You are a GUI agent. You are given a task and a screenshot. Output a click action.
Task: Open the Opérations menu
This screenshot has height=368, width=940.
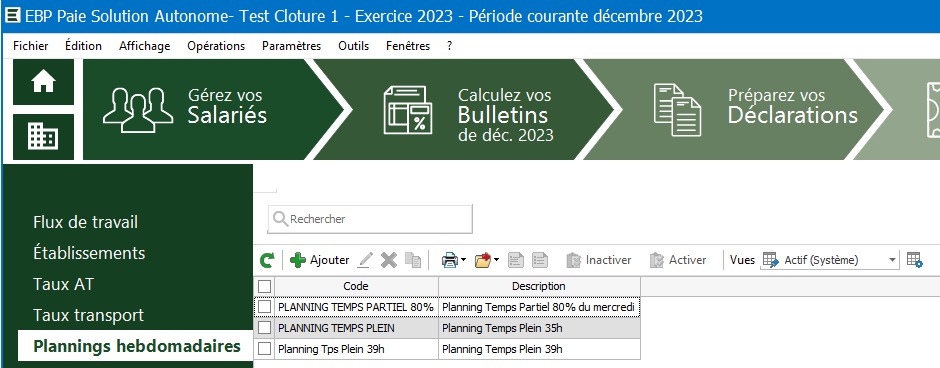point(216,46)
